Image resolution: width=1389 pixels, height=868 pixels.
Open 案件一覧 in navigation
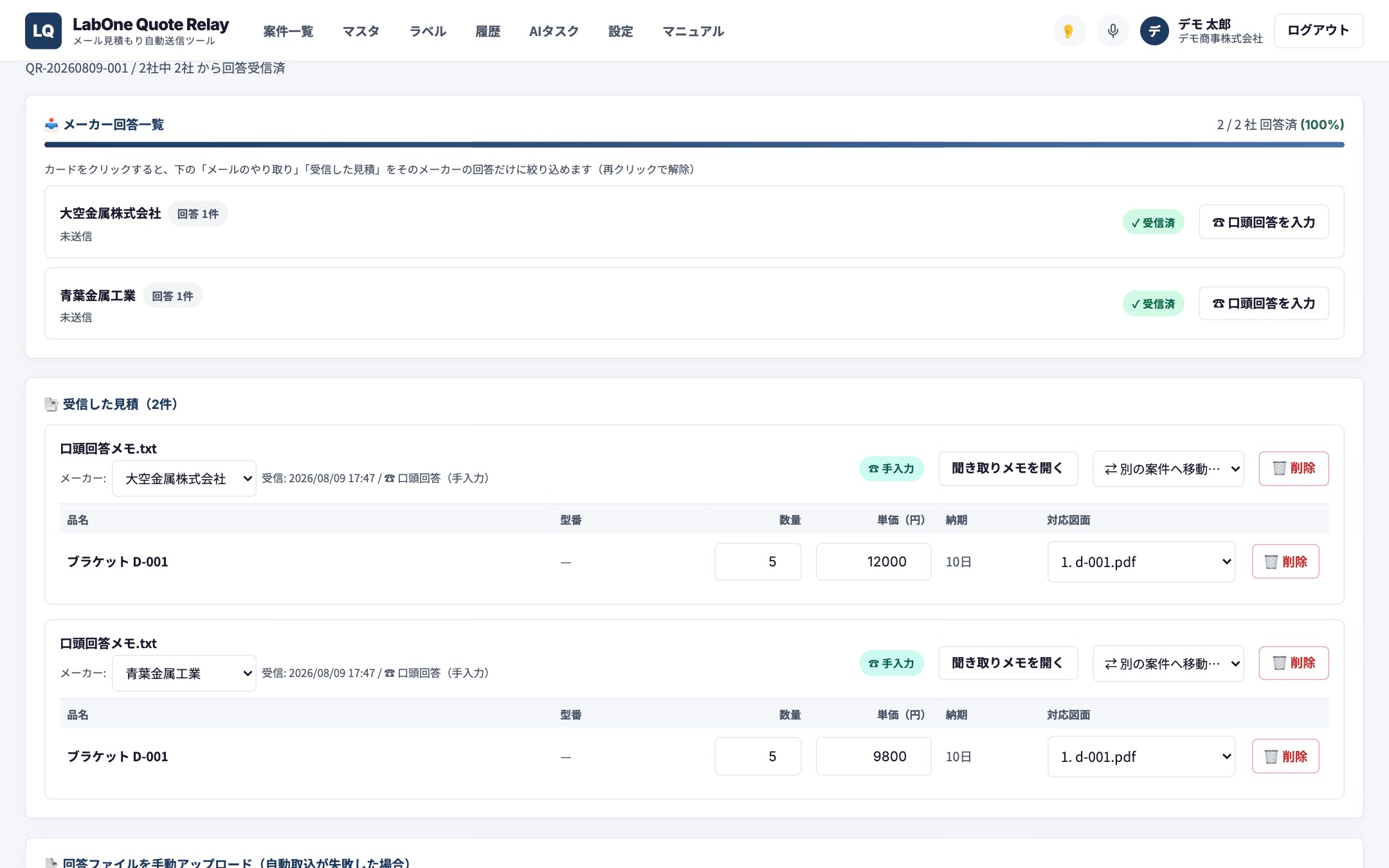click(x=288, y=31)
